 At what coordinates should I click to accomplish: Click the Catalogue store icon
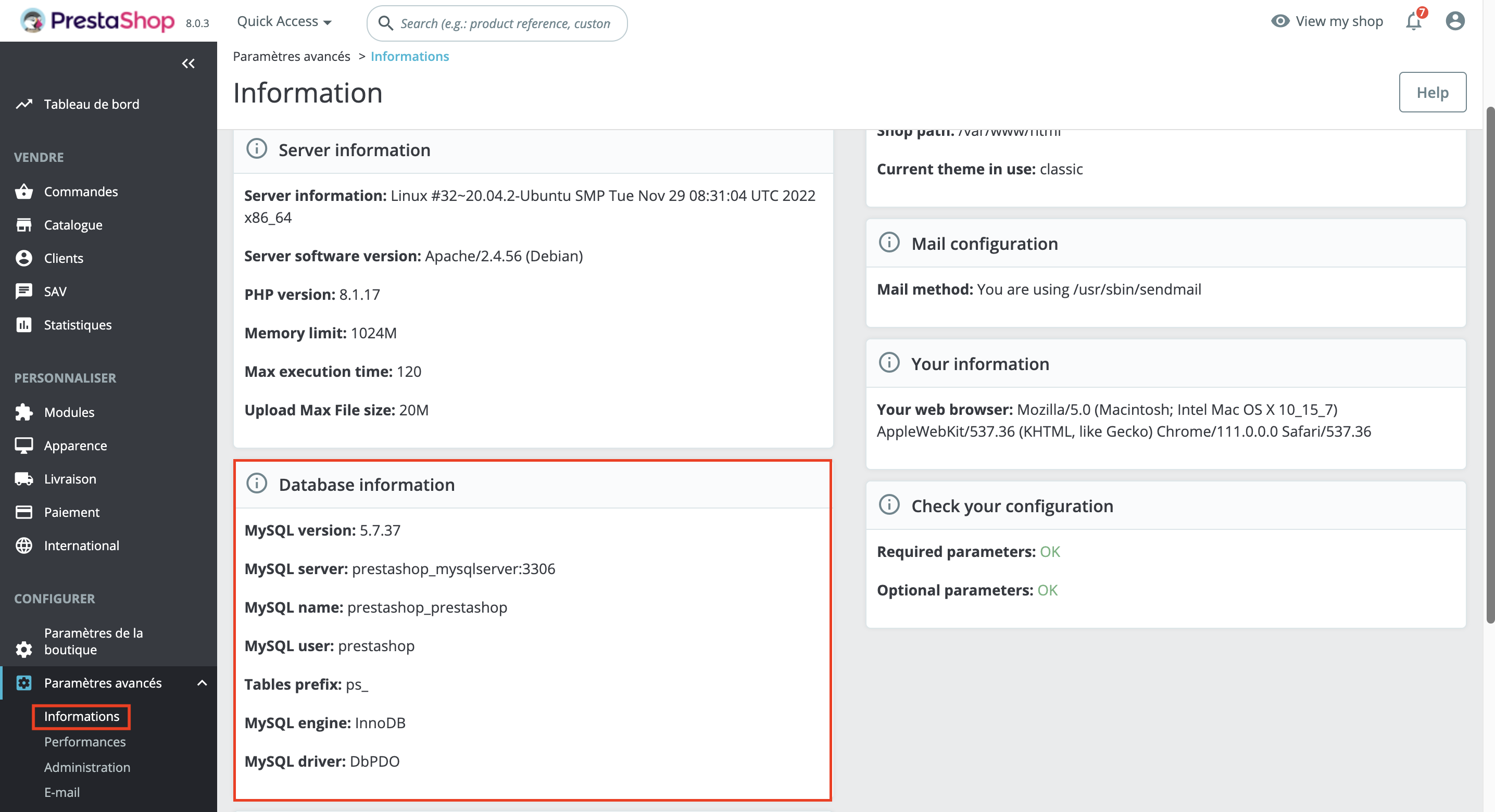click(x=24, y=224)
